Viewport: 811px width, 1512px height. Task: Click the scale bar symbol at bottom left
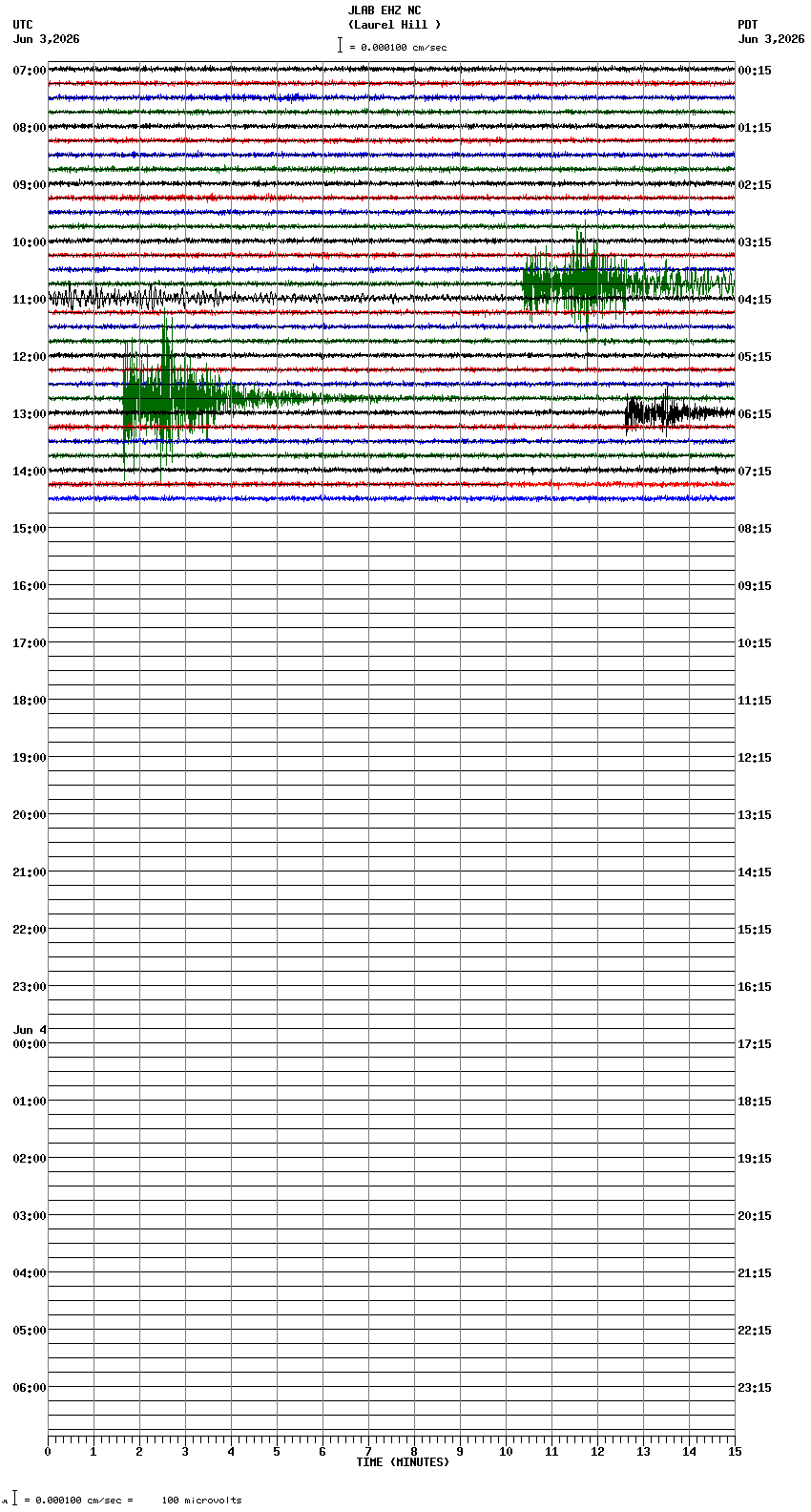(x=14, y=1499)
